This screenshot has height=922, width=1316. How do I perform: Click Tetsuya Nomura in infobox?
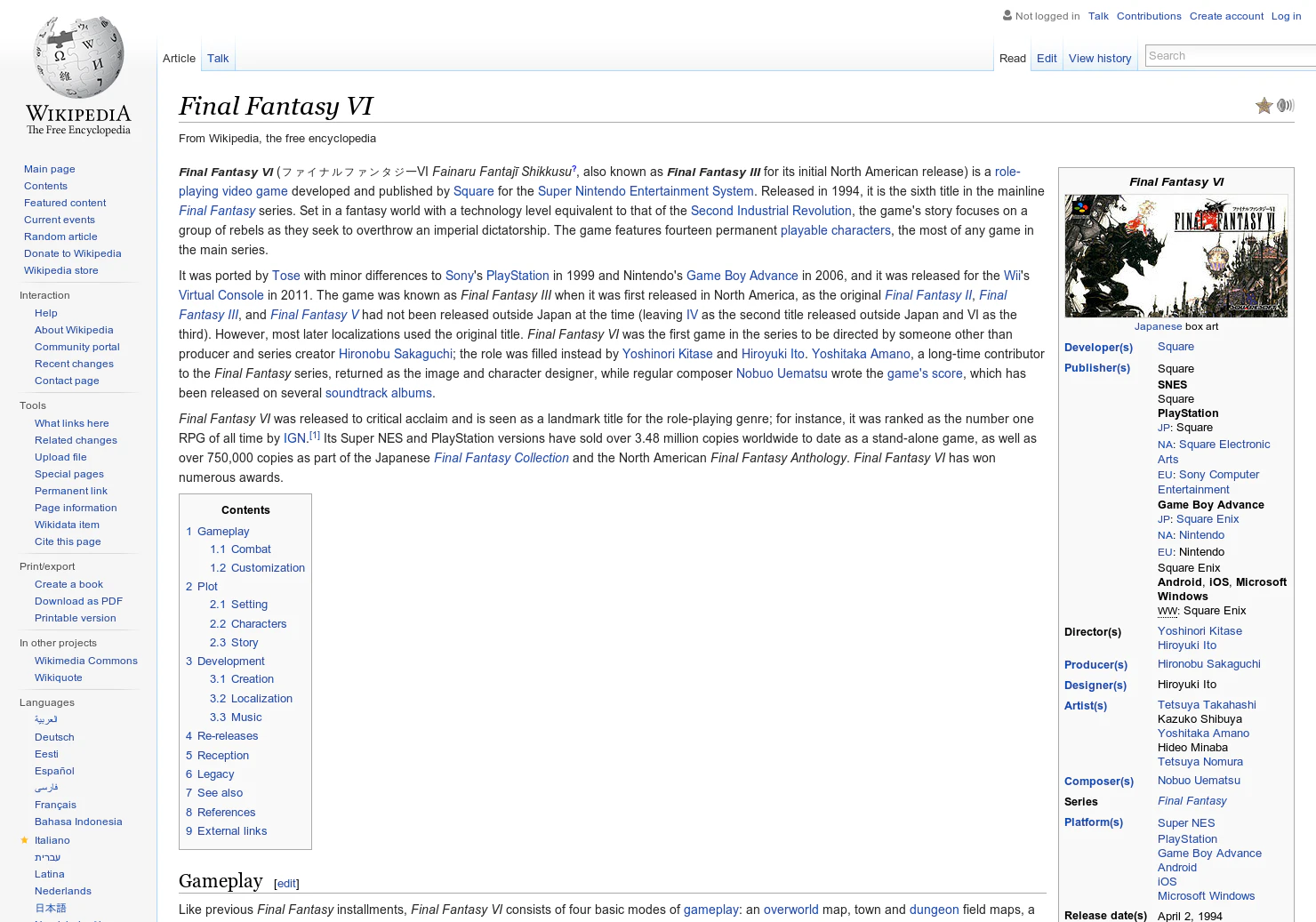[1200, 762]
